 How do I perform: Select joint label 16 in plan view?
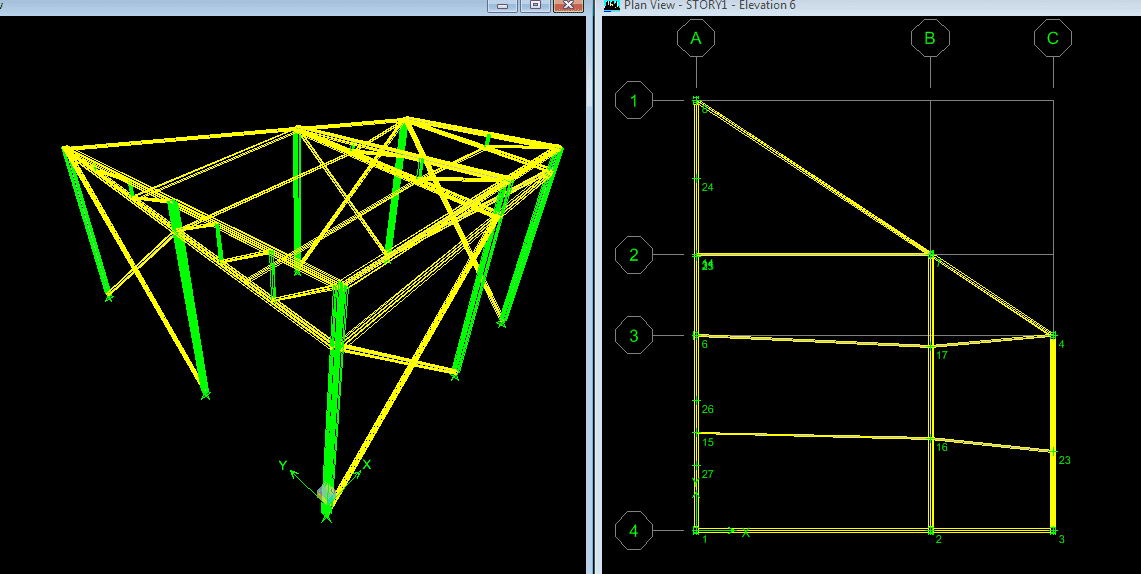pyautogui.click(x=942, y=447)
